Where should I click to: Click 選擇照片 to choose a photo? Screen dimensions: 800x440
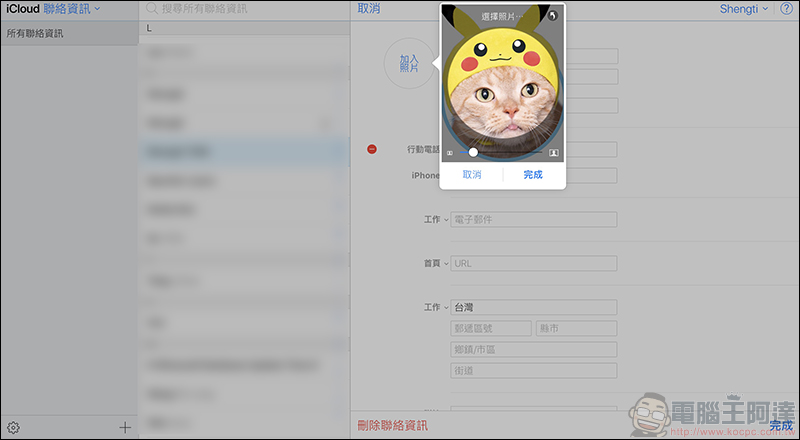click(x=502, y=16)
